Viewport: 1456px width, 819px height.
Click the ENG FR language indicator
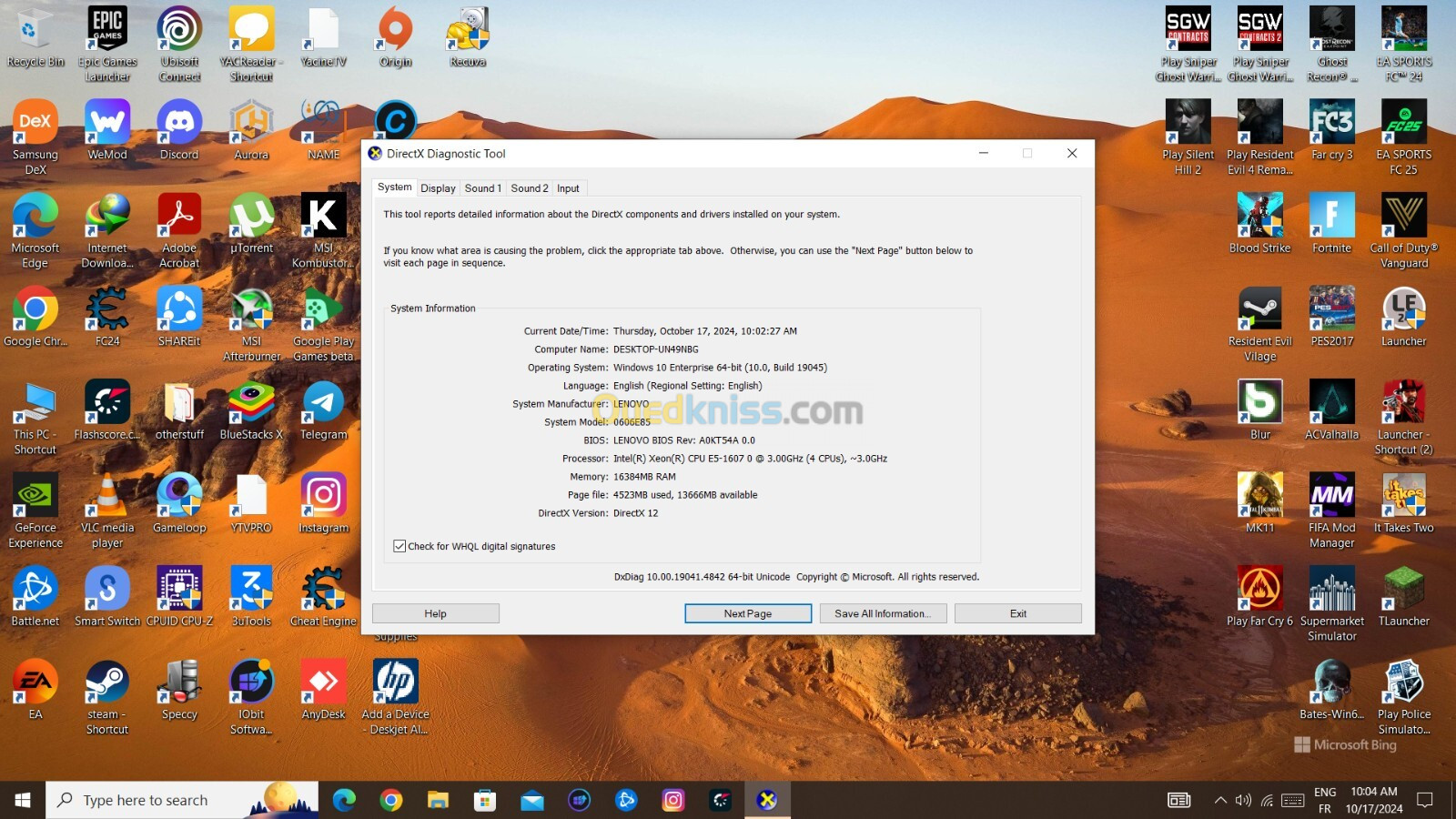(1325, 800)
